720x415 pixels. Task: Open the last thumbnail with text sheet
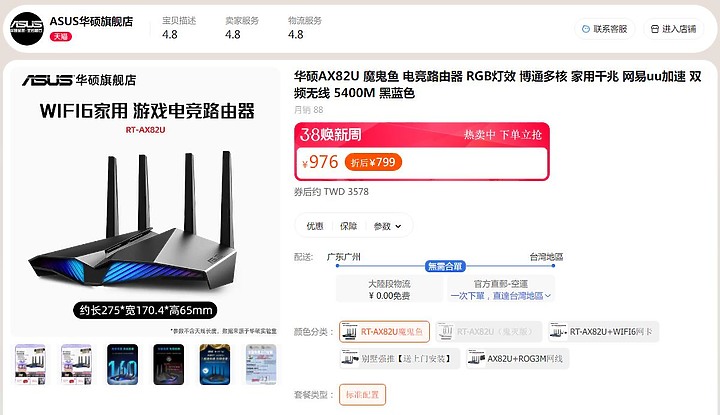261,365
